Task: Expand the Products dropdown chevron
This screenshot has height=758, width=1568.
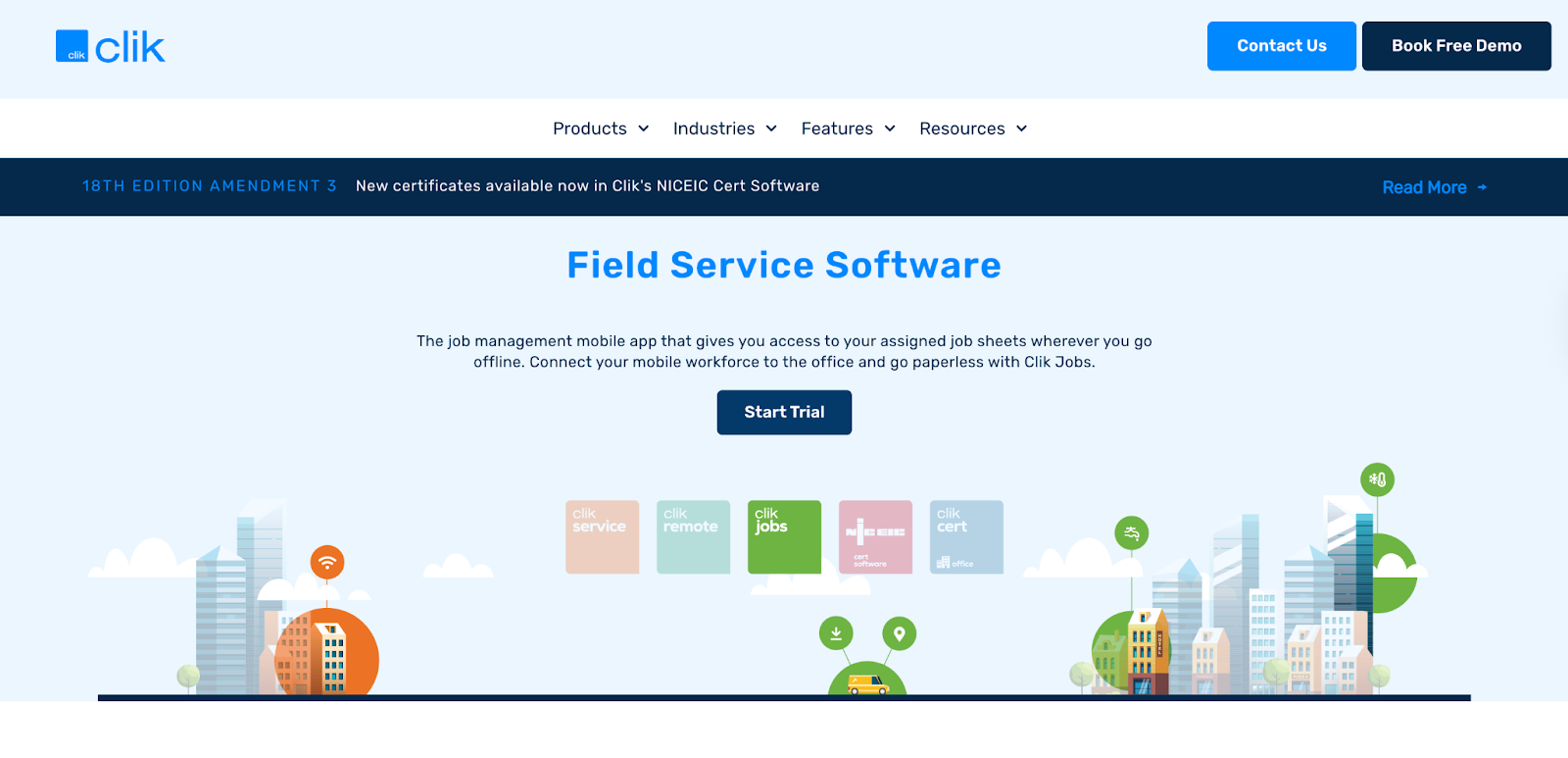Action: [x=644, y=128]
